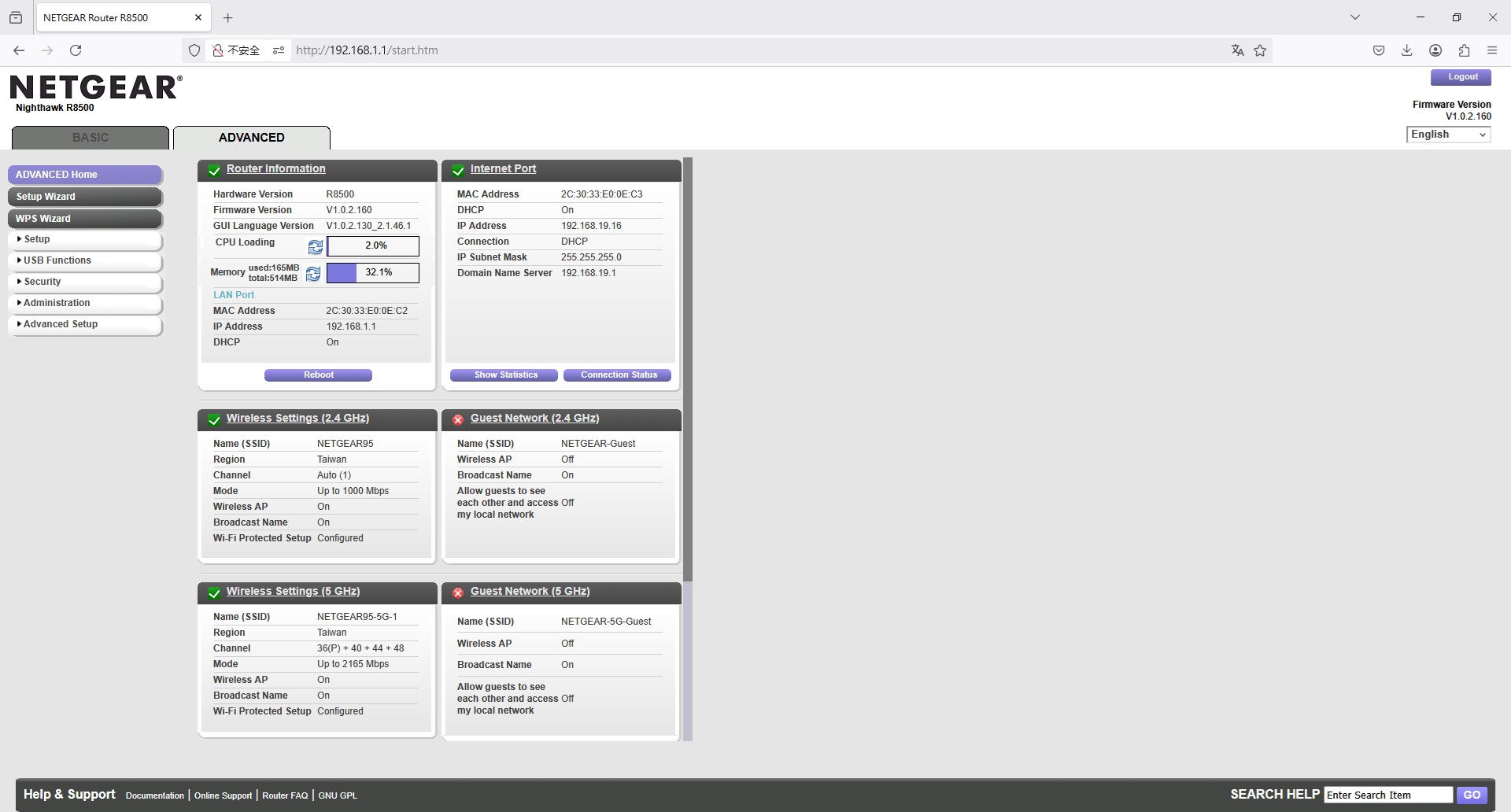
Task: Expand the Administration section
Action: (x=85, y=303)
